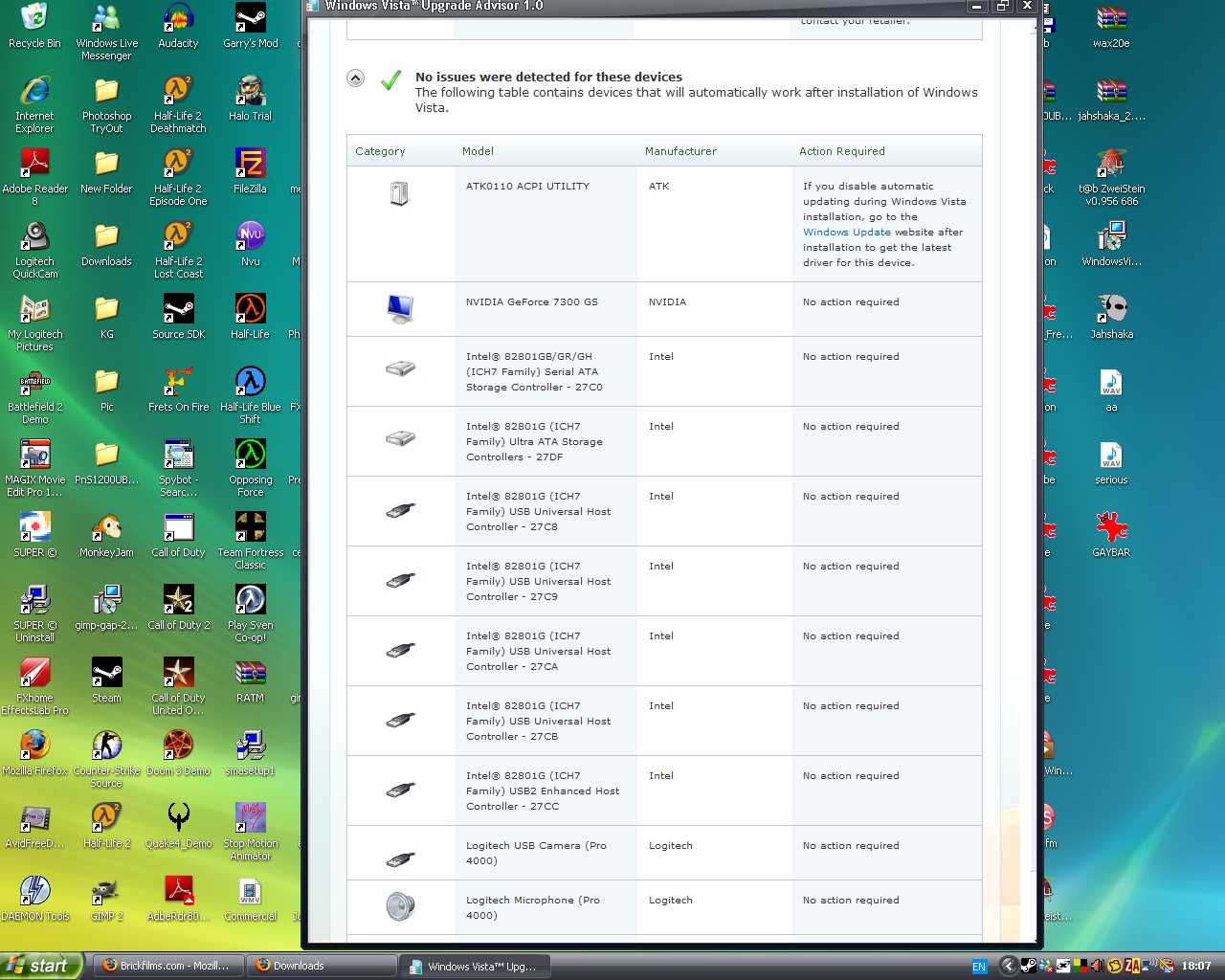1225x980 pixels.
Task: Open Opposing Force desktop shortcut
Action: (251, 469)
